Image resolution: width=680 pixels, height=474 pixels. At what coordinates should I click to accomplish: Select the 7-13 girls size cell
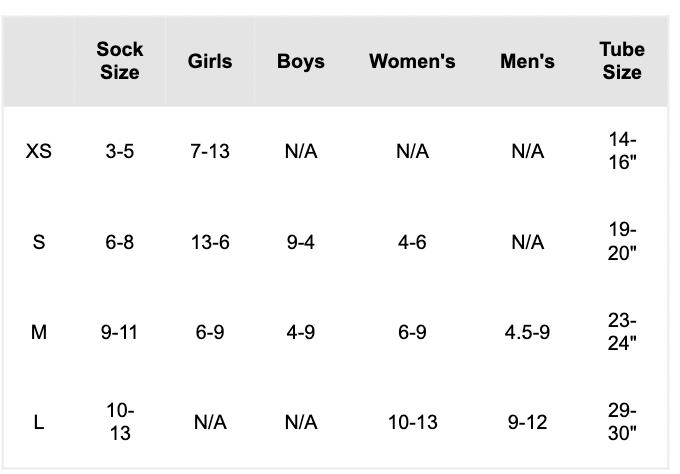tap(210, 151)
